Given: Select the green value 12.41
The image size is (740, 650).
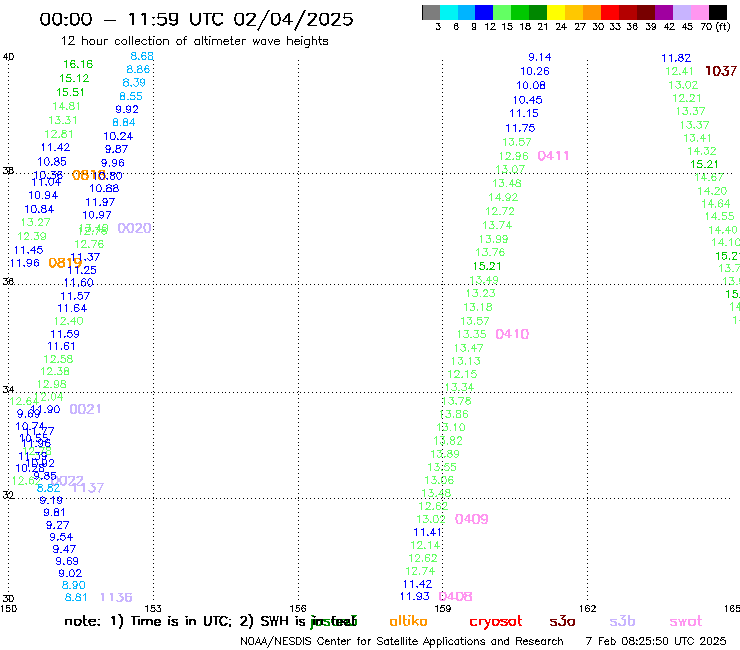Looking at the screenshot, I should click(x=679, y=72).
